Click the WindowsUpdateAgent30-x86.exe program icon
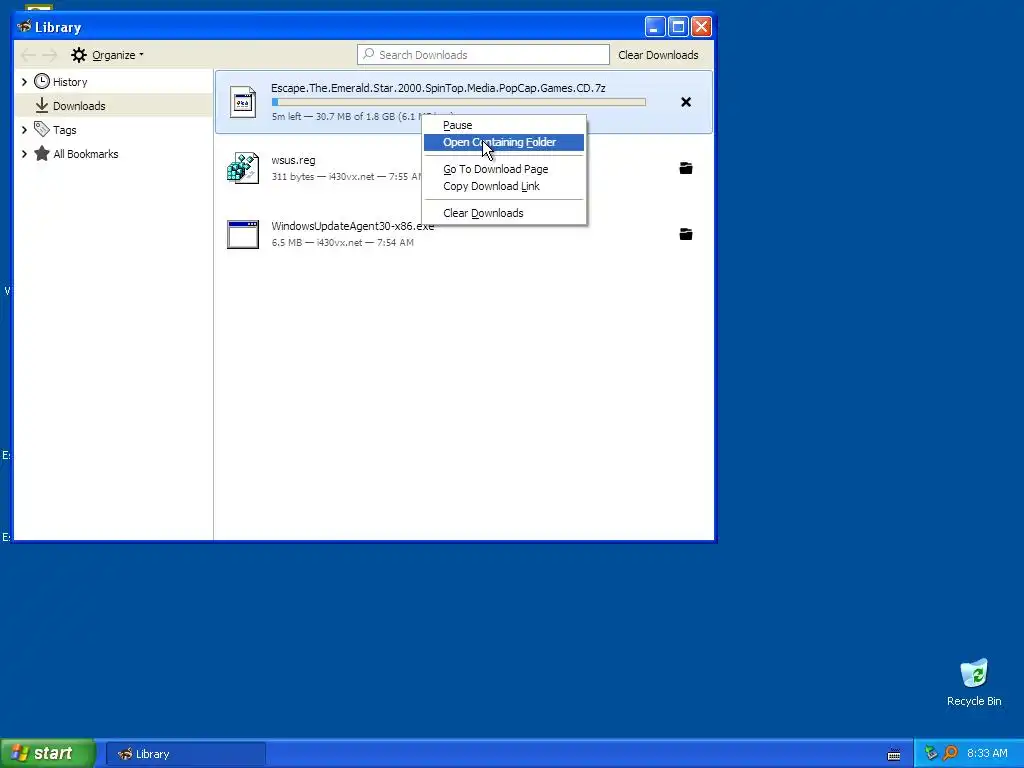Image resolution: width=1024 pixels, height=768 pixels. (243, 234)
